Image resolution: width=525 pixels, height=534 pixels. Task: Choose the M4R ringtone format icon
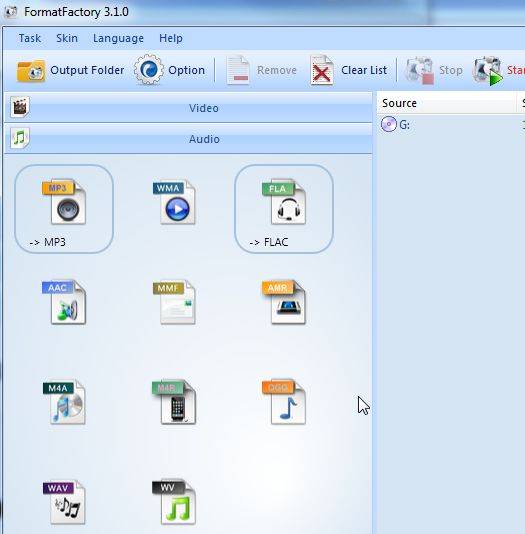174,402
